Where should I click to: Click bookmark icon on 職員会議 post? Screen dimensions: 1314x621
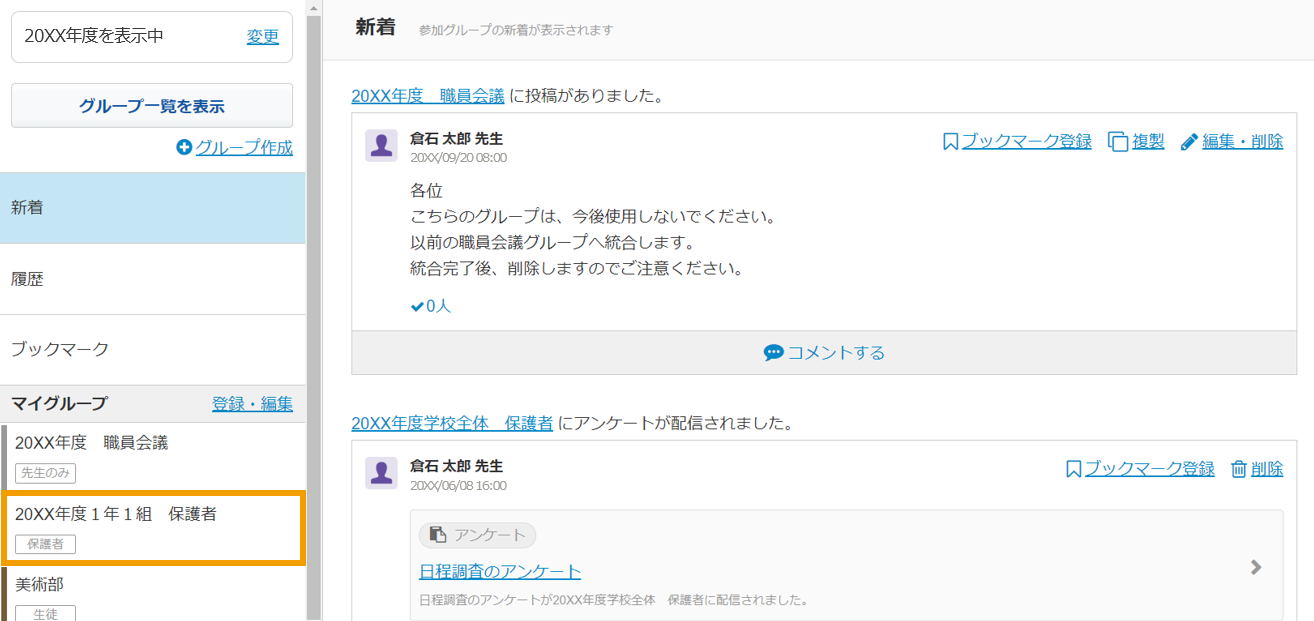pos(950,142)
